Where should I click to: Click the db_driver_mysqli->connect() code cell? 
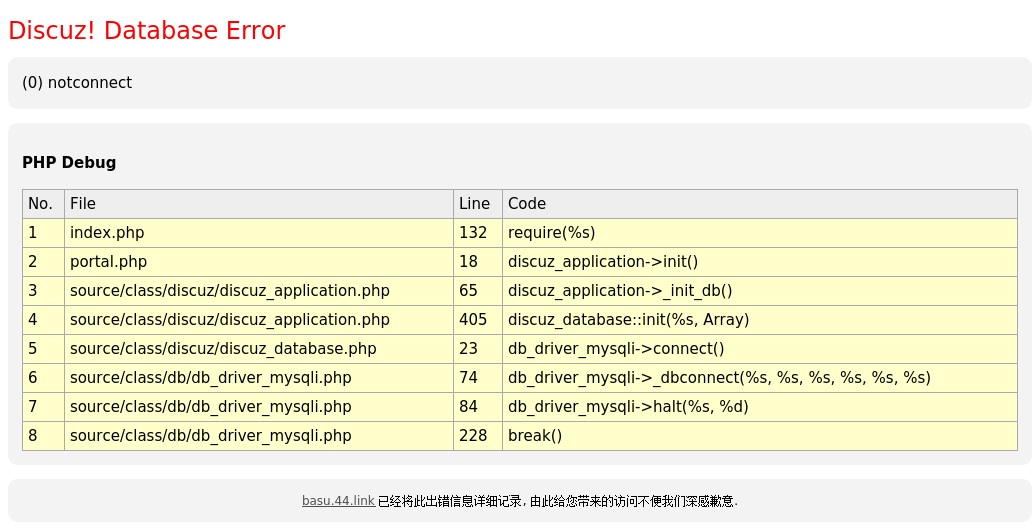pos(616,349)
